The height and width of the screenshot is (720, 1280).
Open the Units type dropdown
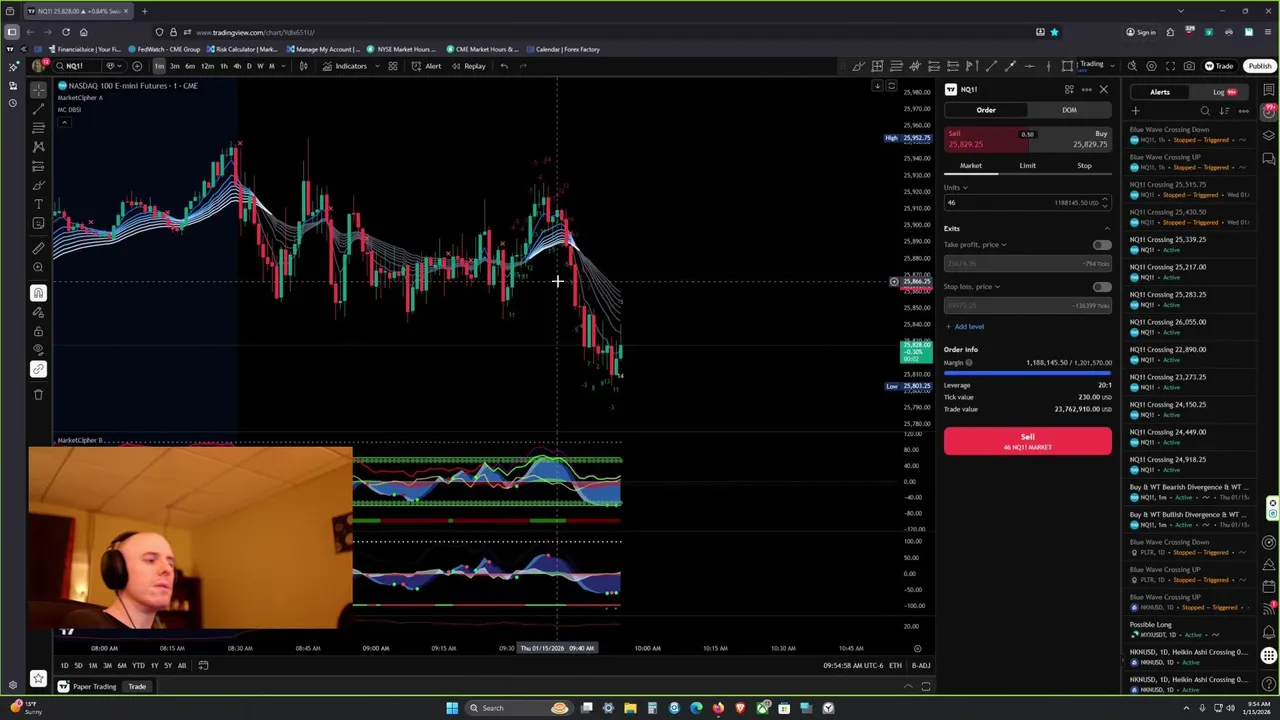(x=956, y=187)
